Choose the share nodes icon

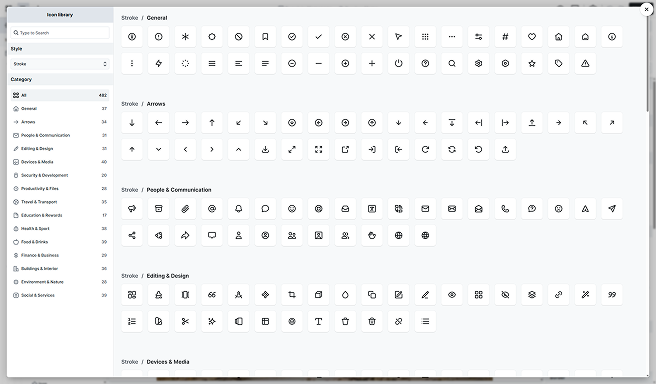click(132, 236)
